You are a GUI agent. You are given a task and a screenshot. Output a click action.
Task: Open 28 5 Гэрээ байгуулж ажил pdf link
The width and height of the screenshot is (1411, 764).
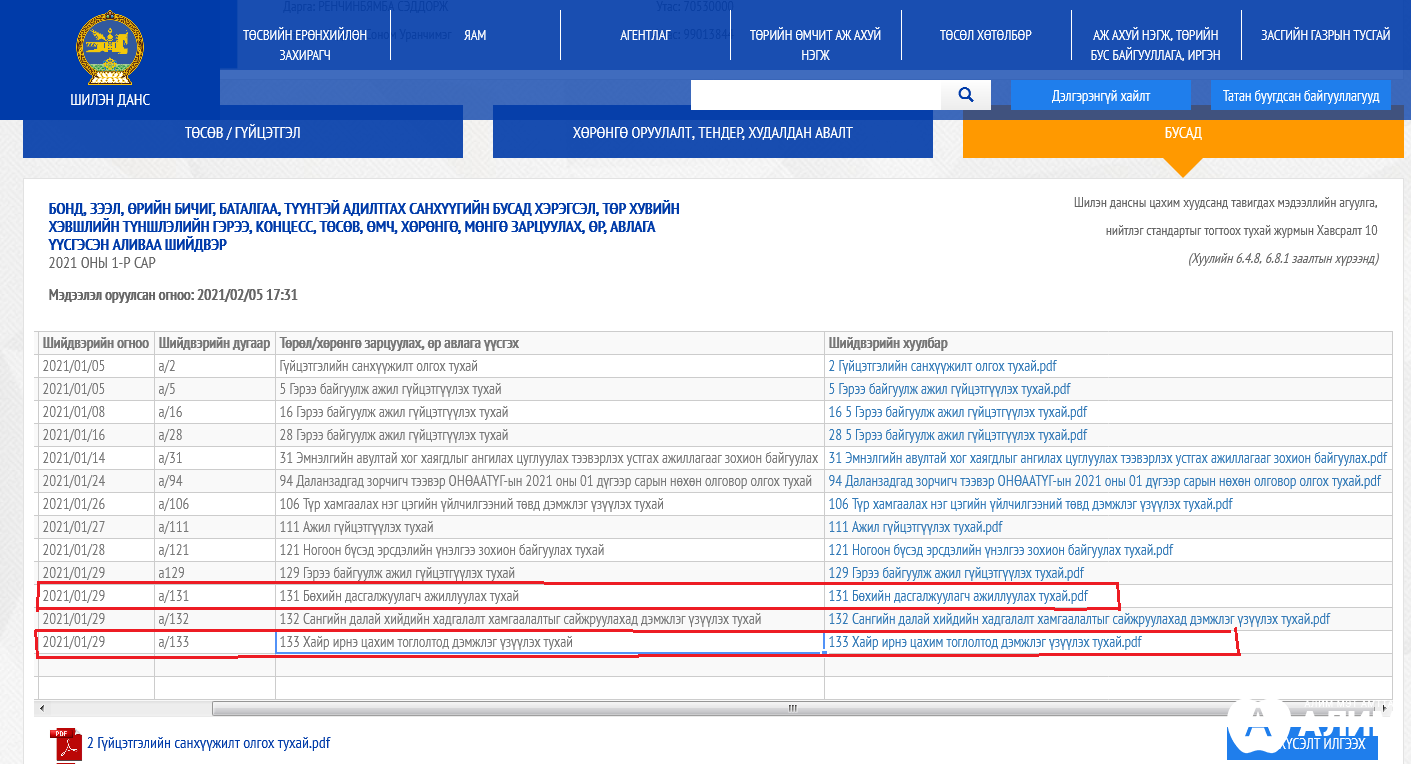pos(957,435)
